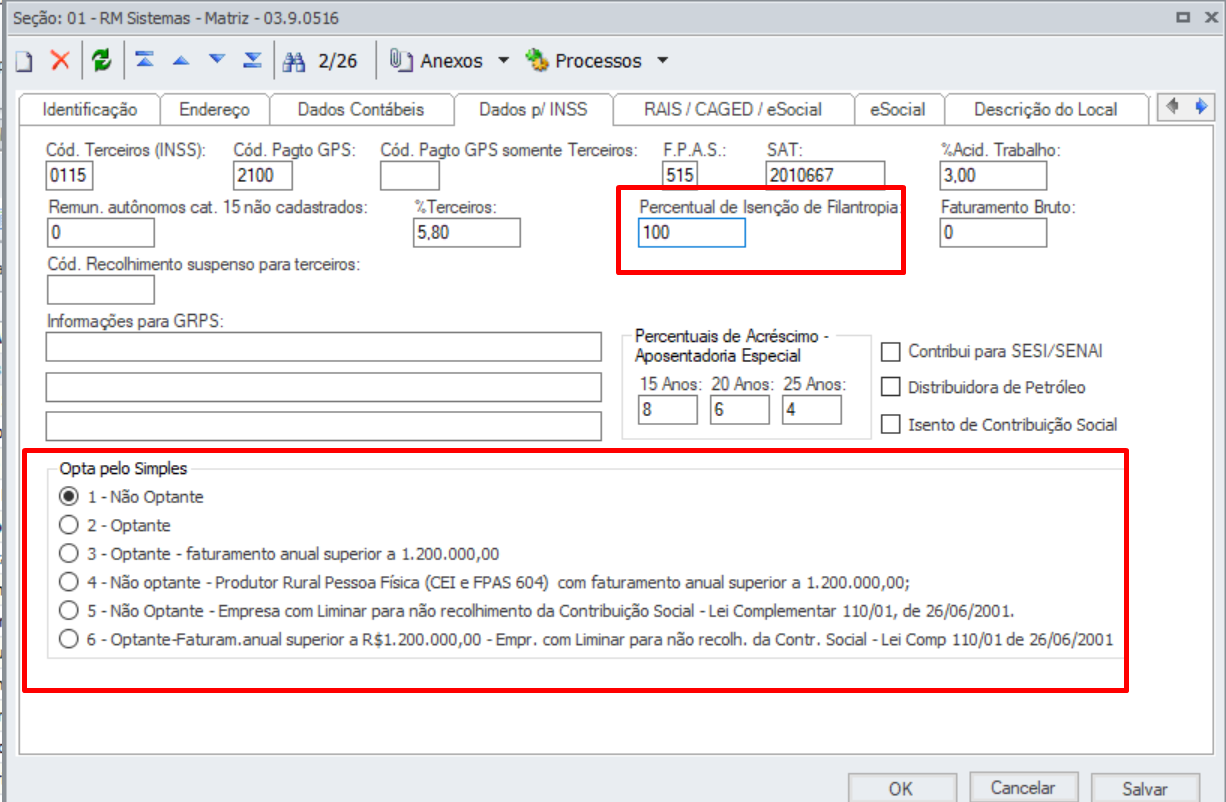Go to last record arrow icon
Screen dimensions: 1226x802
pos(253,60)
